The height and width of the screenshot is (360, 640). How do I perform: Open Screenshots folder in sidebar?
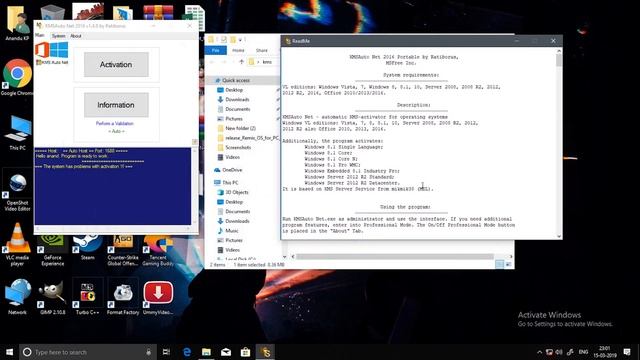(x=238, y=147)
